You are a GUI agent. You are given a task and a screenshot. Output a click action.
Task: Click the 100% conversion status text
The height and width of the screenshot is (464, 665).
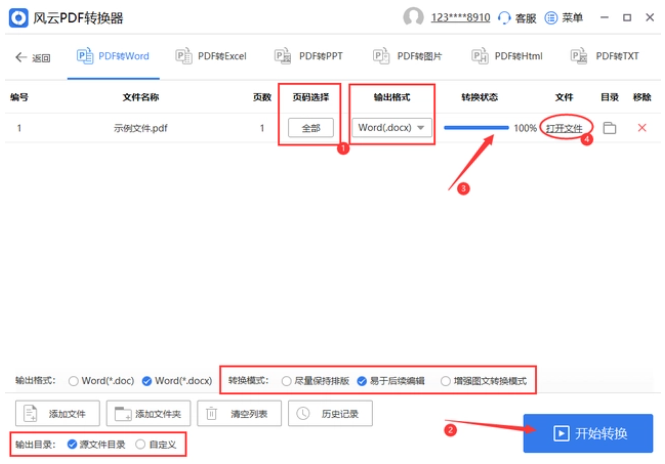[525, 128]
